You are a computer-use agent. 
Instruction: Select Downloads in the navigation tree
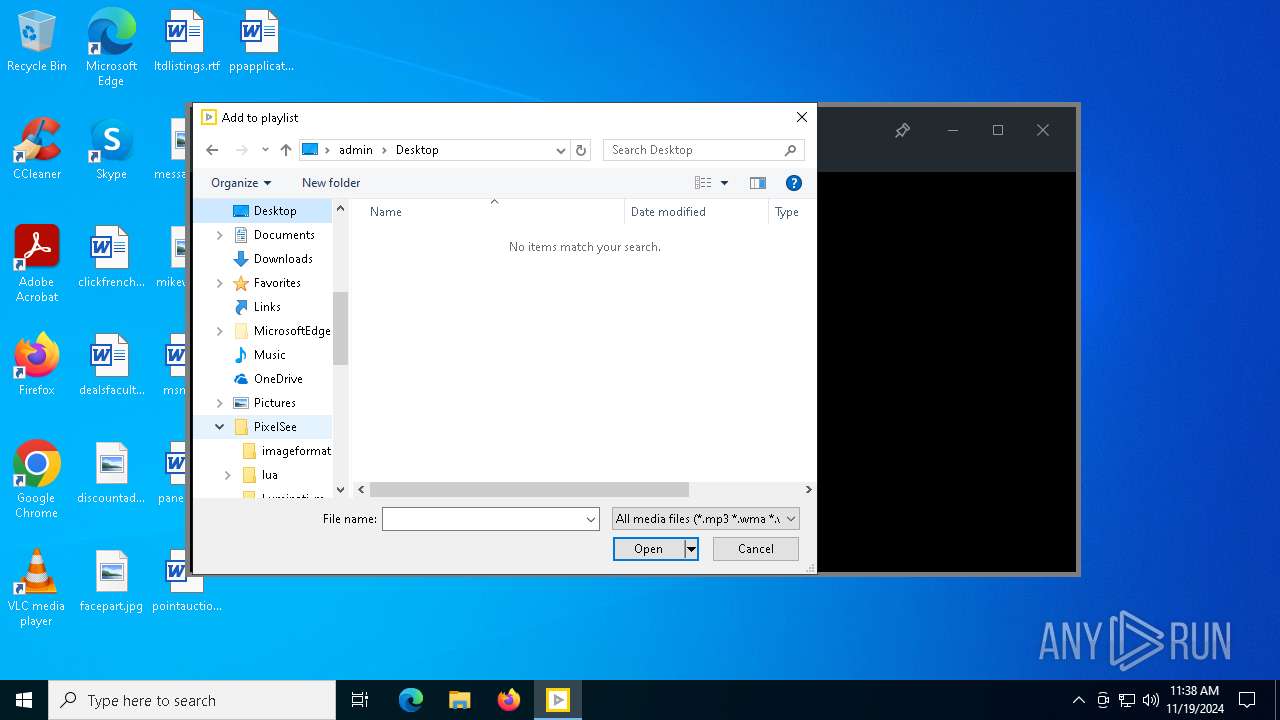tap(283, 259)
